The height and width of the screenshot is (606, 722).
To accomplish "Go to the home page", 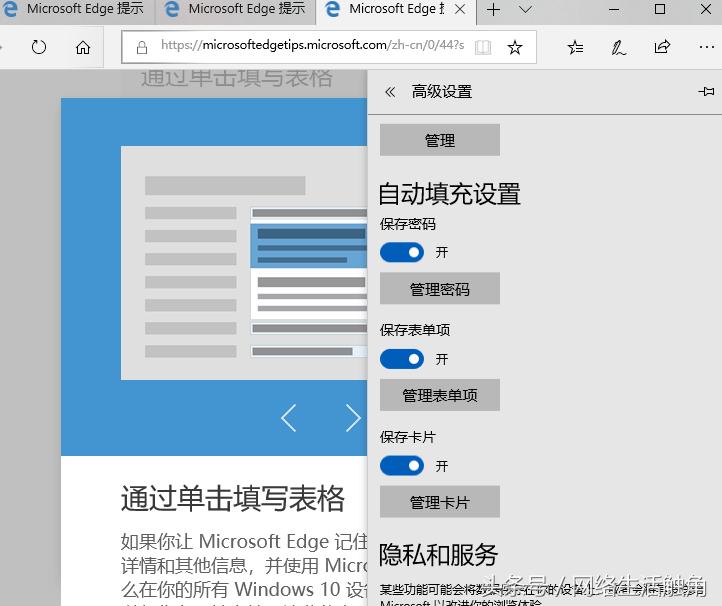I will [x=83, y=47].
